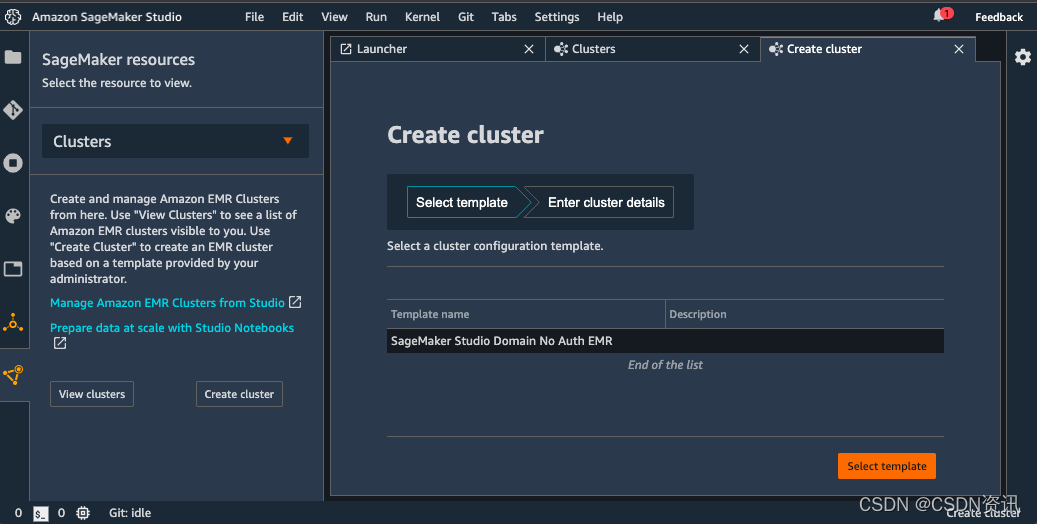Switch to the Create cluster tab

[x=868, y=49]
